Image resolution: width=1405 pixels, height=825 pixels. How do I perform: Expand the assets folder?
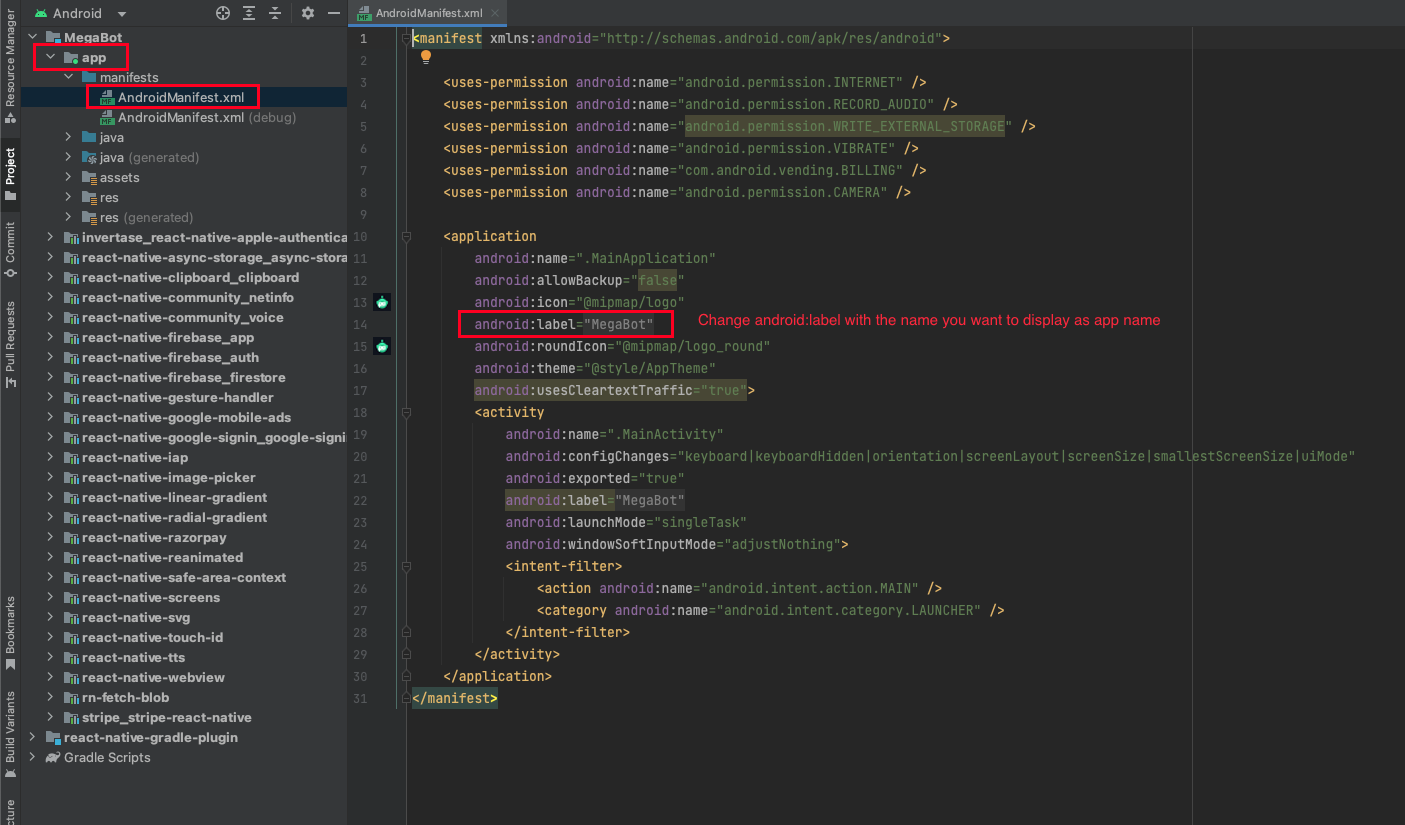pyautogui.click(x=69, y=177)
